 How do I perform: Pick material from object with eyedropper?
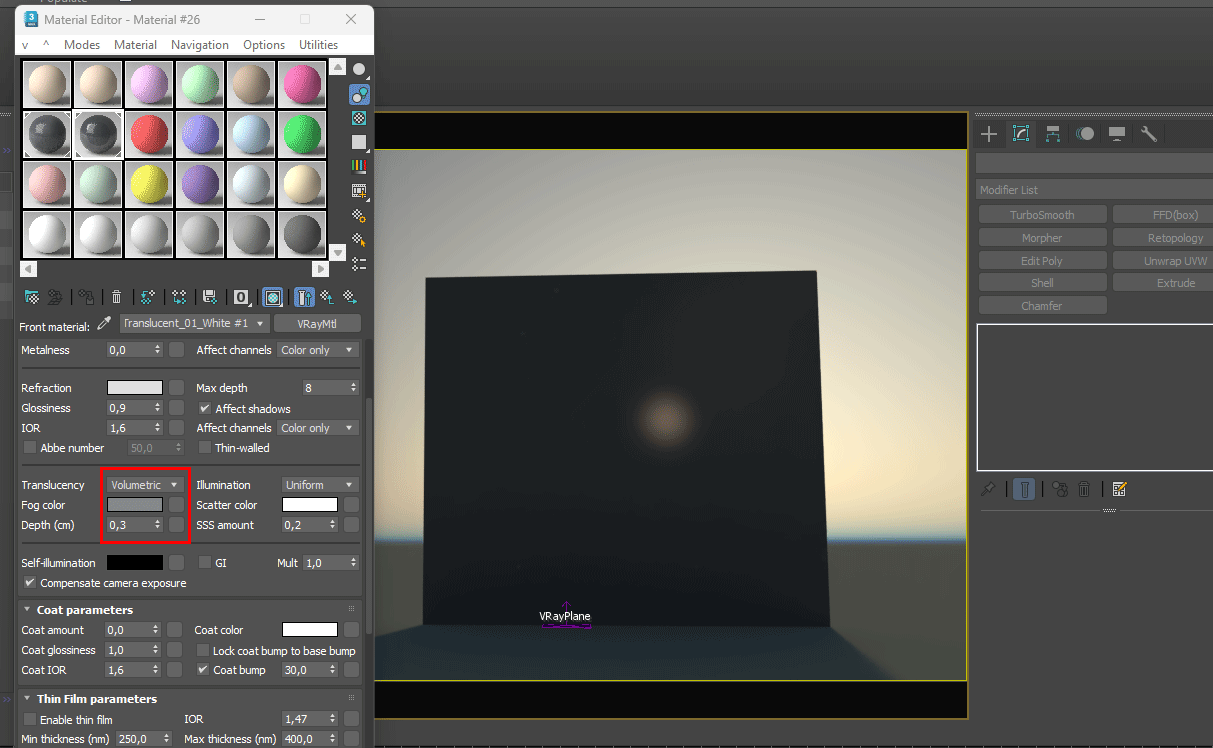(x=103, y=324)
